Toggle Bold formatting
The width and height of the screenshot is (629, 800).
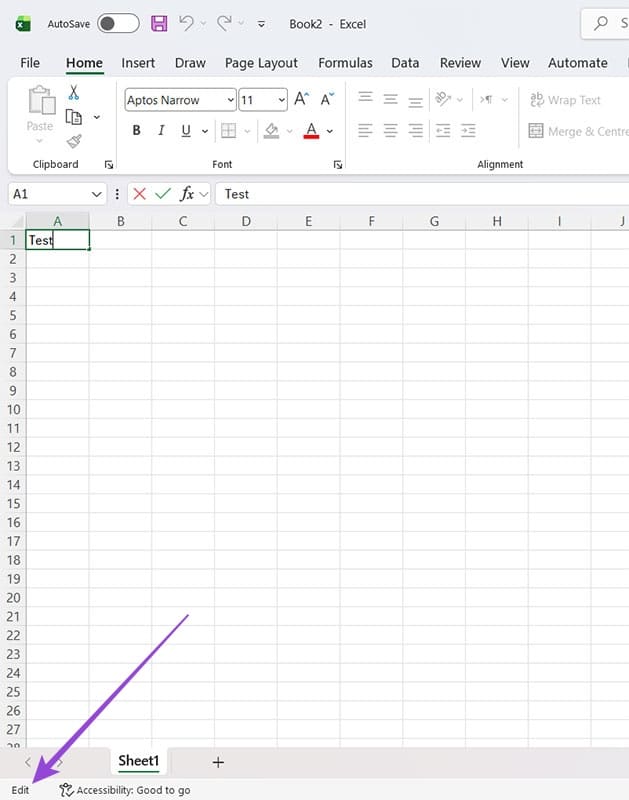pos(136,131)
